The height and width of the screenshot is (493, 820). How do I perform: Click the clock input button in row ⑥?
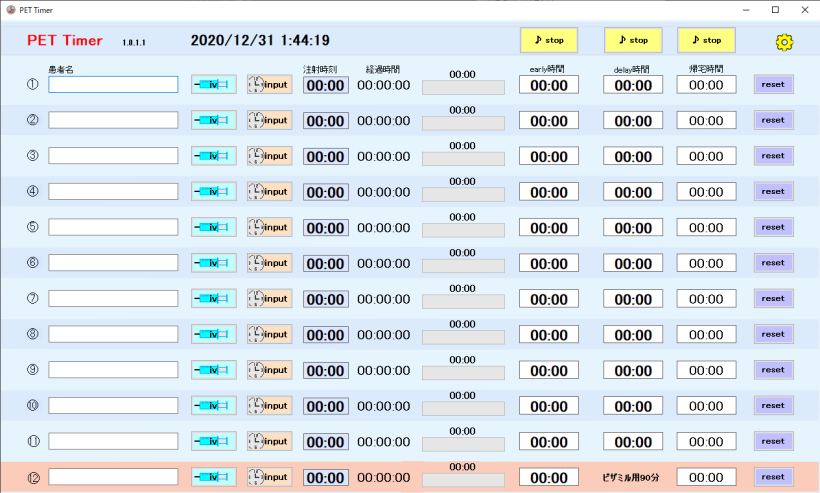[x=269, y=262]
